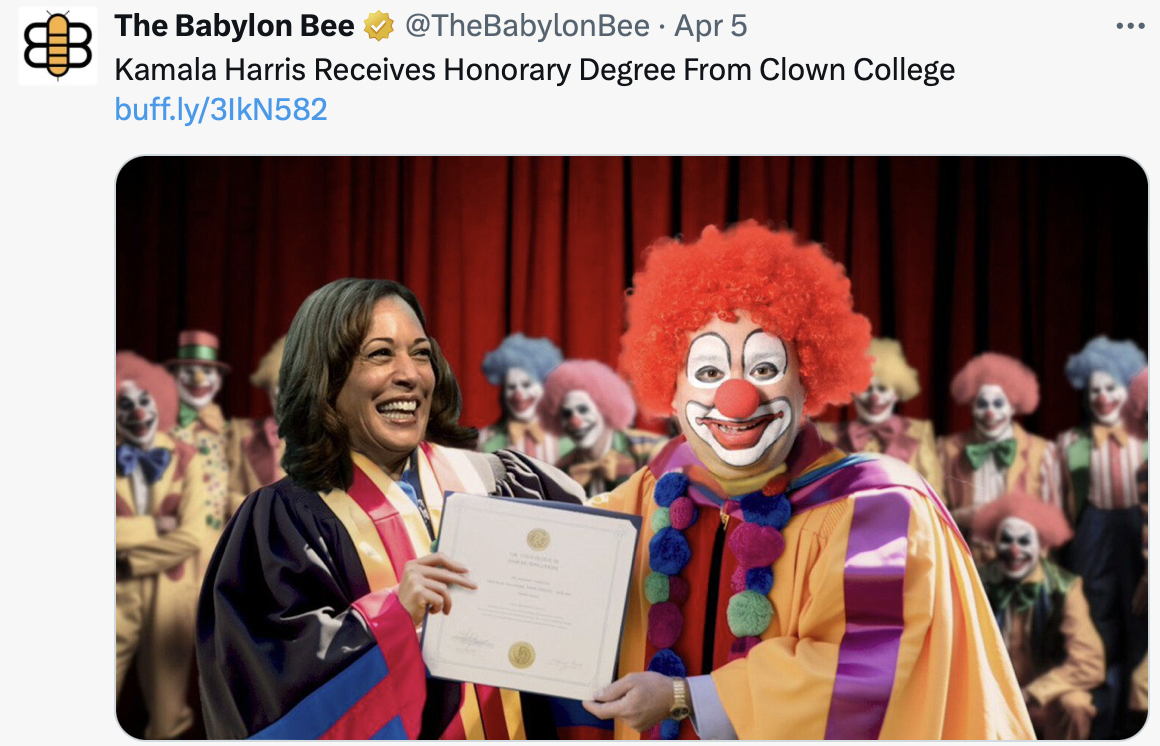Click The Babylon Bee display name
1160x746 pixels.
coord(234,27)
